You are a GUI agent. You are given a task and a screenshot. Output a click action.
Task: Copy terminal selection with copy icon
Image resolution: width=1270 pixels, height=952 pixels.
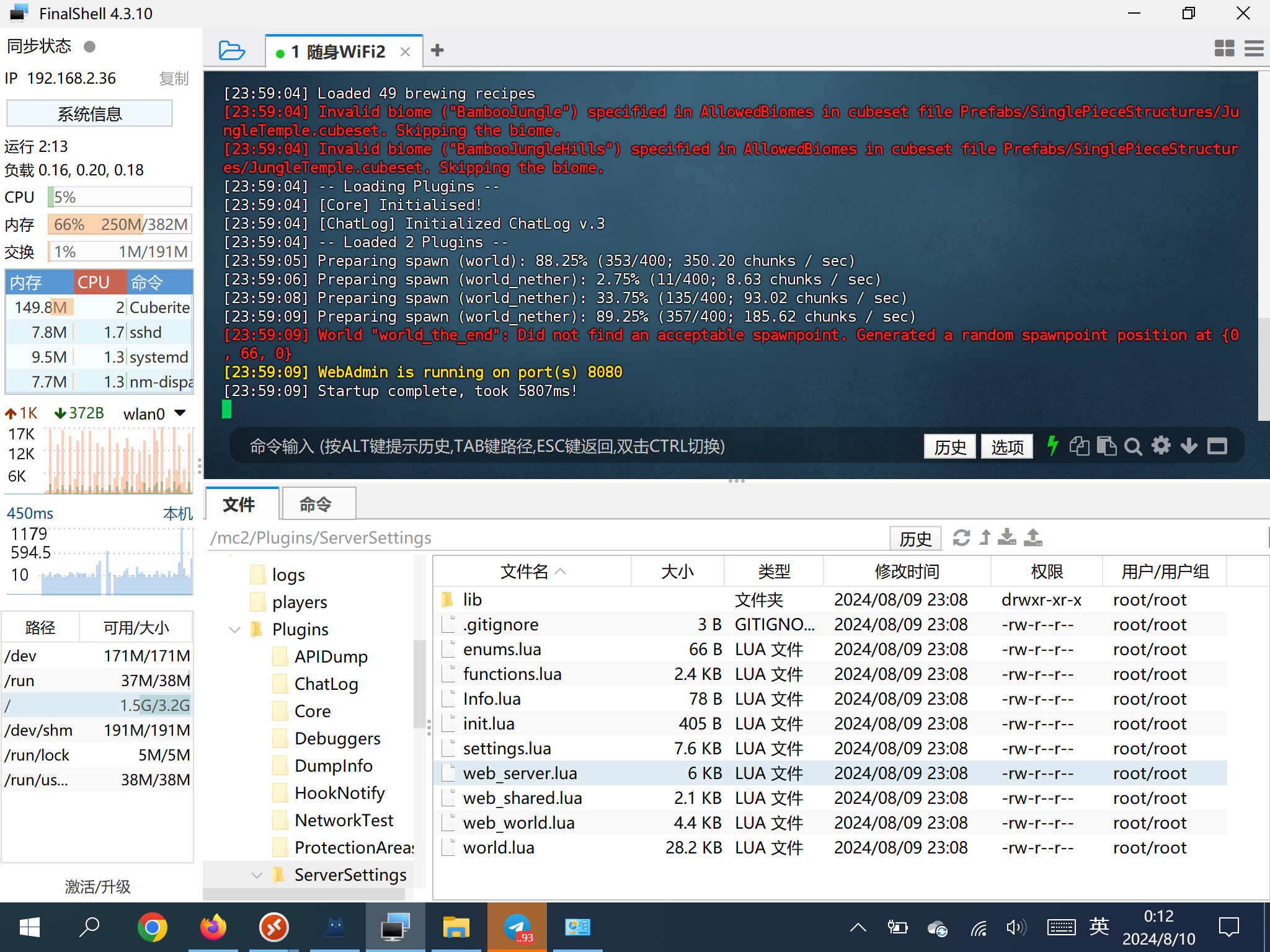[1080, 446]
